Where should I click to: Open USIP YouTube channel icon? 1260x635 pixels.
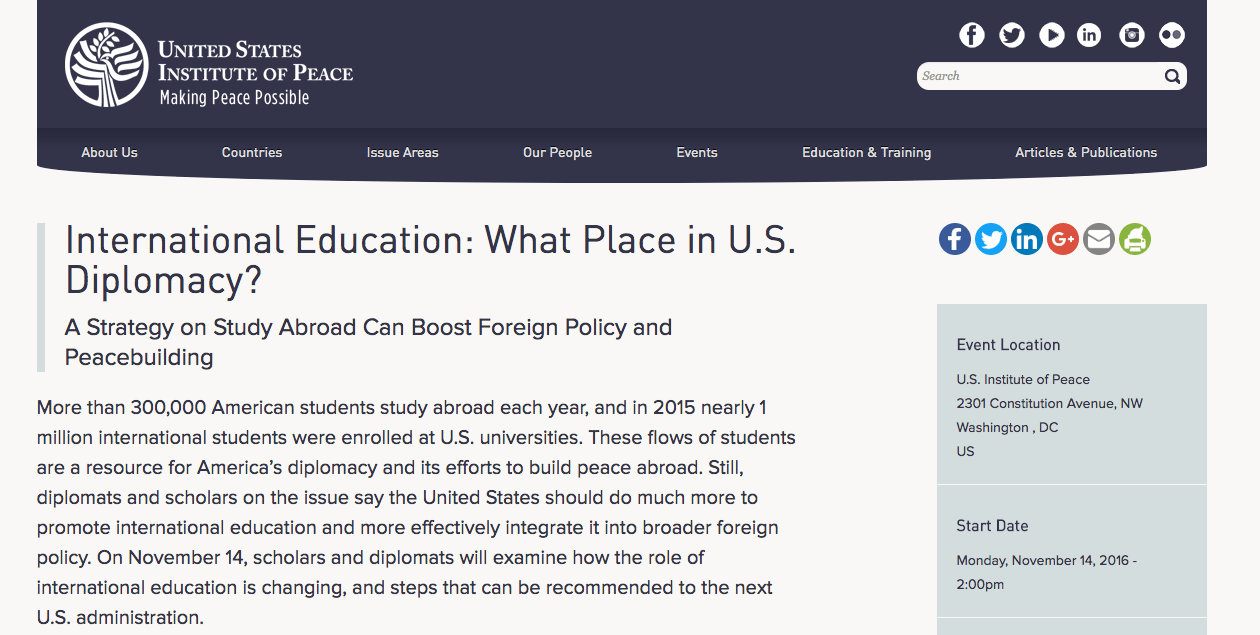pyautogui.click(x=1052, y=35)
